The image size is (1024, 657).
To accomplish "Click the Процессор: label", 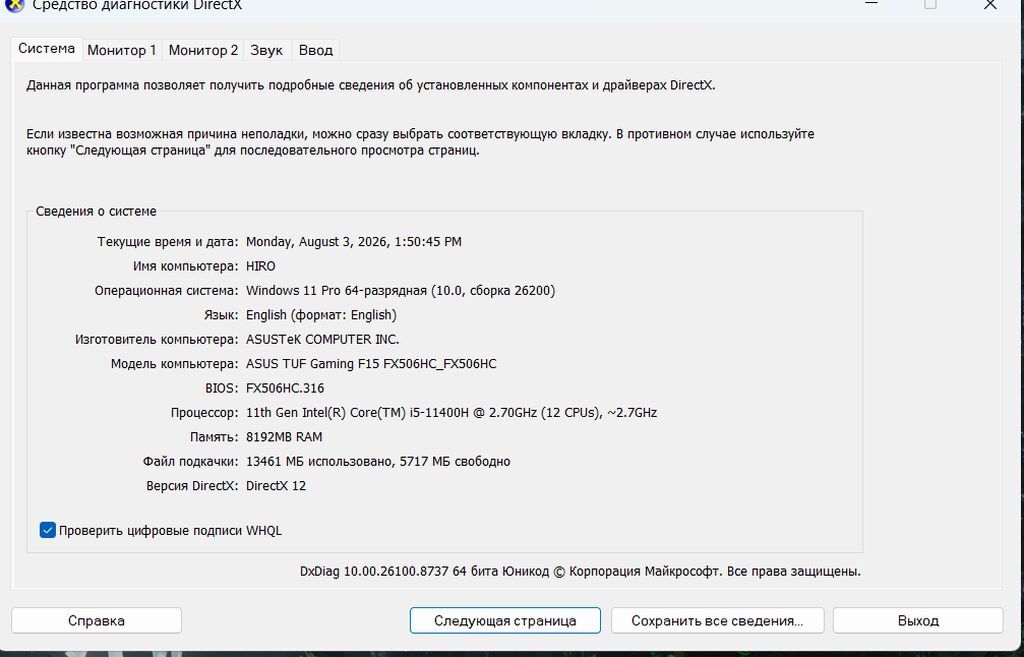I will 204,413.
